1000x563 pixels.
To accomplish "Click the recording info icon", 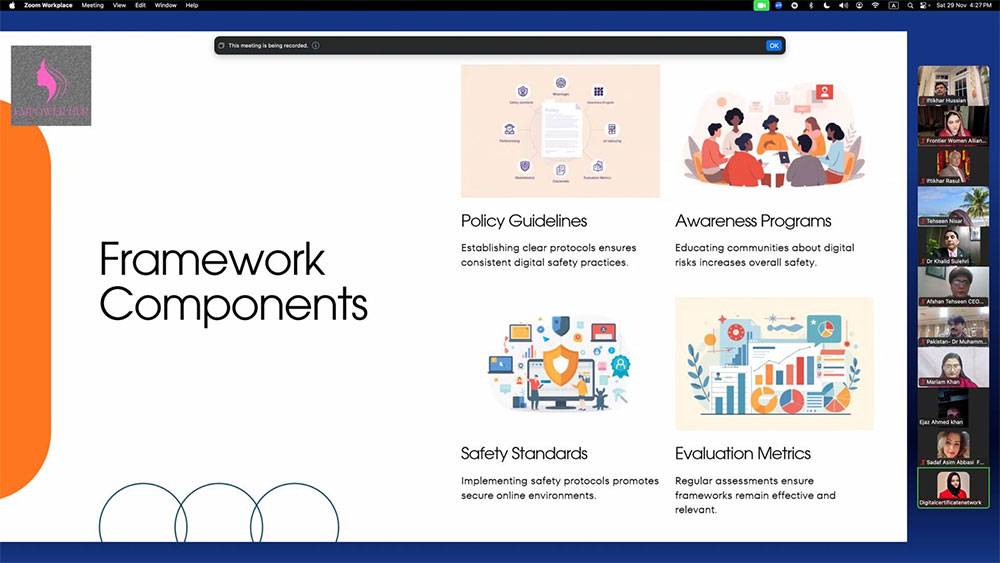I will click(316, 46).
